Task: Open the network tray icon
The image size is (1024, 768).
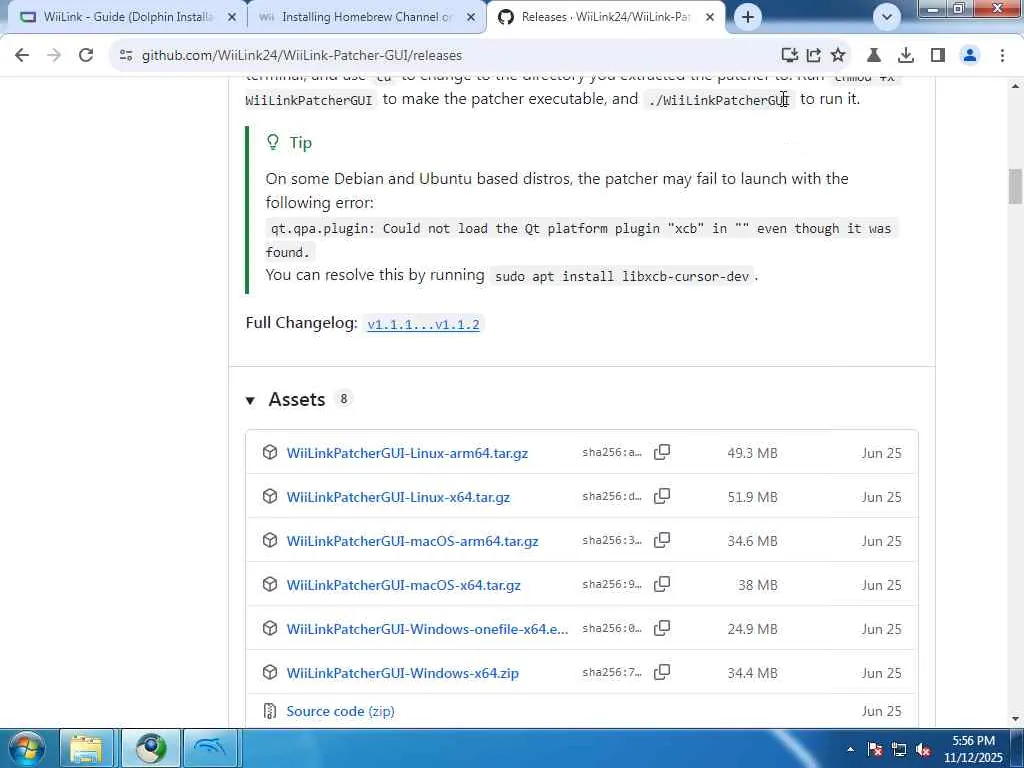Action: coord(899,750)
